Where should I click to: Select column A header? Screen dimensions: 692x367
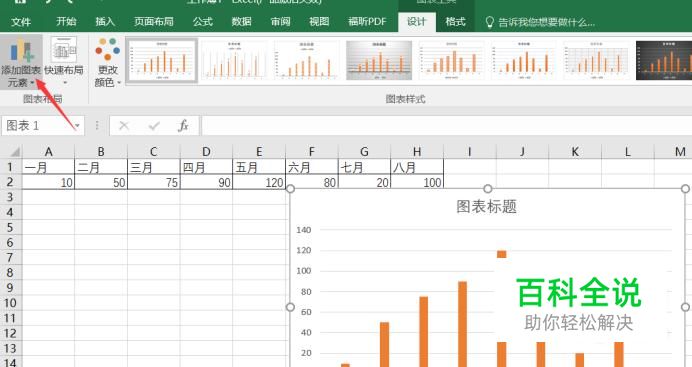(x=49, y=152)
